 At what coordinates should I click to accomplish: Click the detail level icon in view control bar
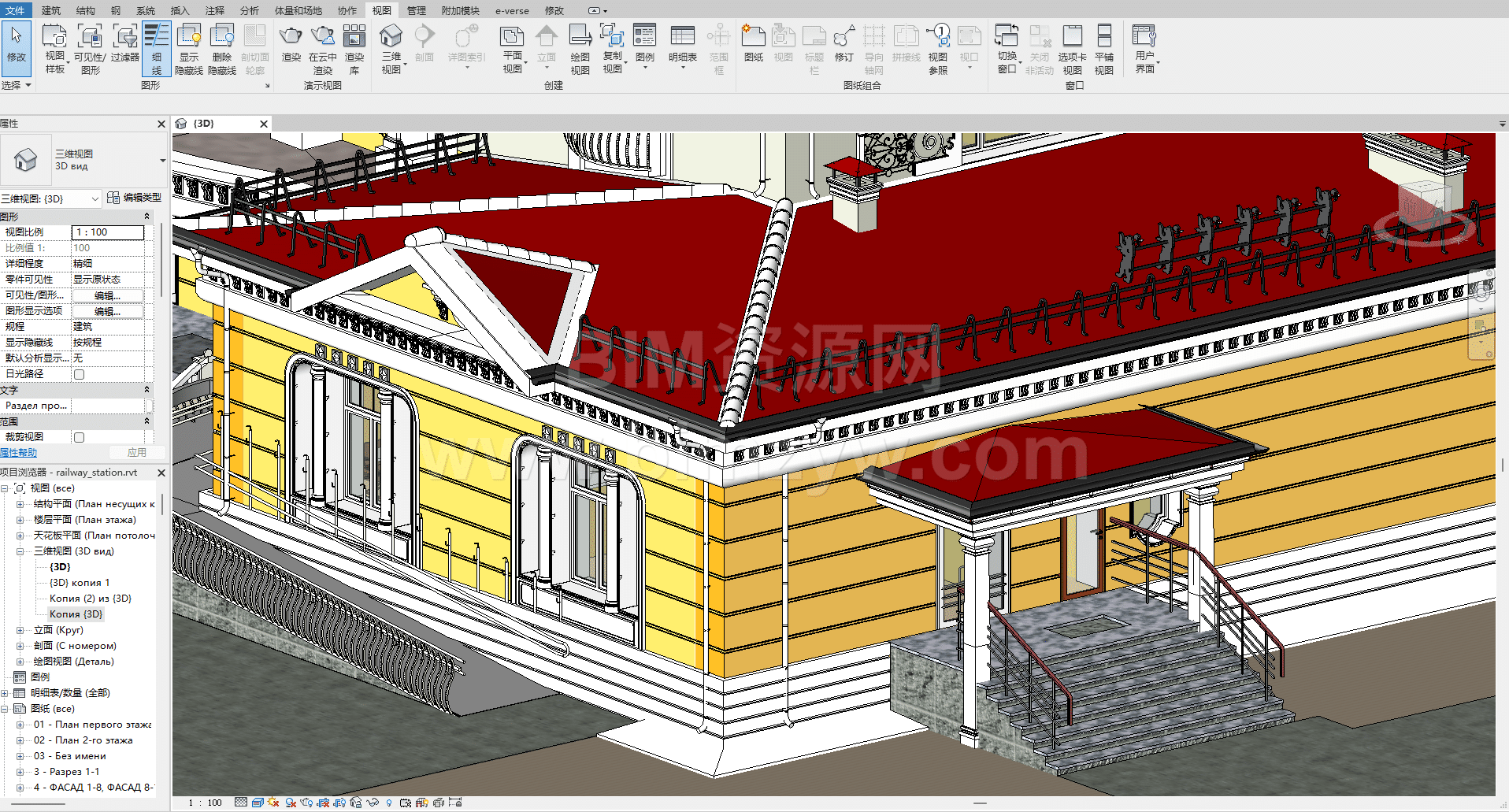click(x=241, y=803)
